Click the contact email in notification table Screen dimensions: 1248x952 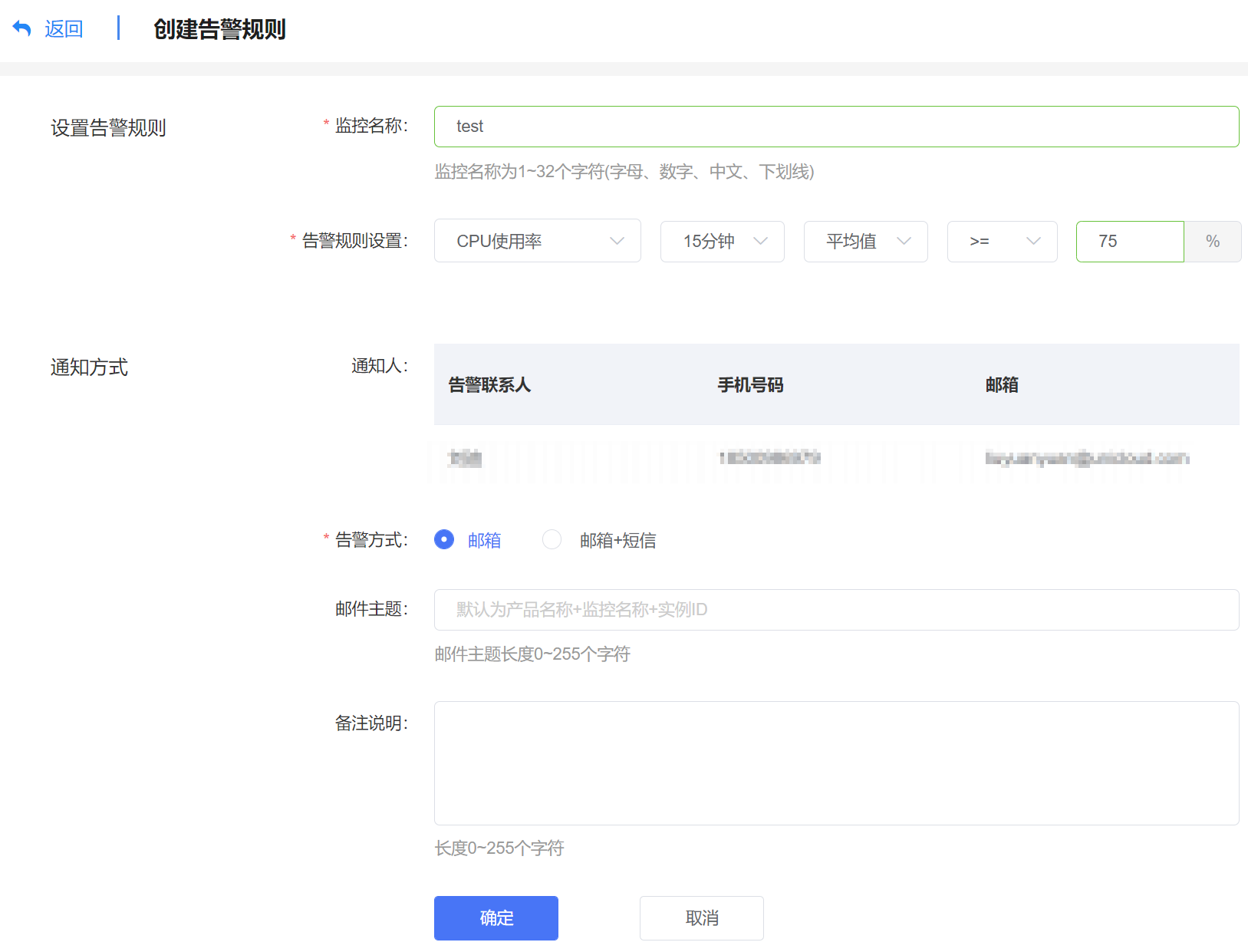(x=1086, y=458)
